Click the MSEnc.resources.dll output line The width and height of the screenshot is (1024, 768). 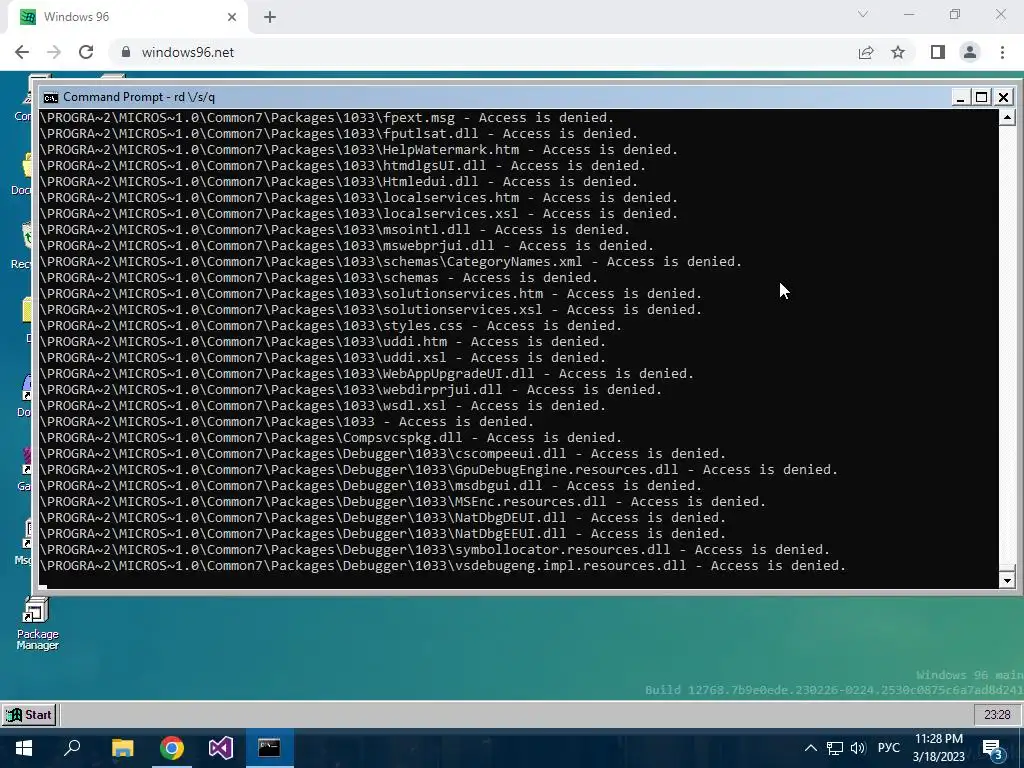pos(403,502)
